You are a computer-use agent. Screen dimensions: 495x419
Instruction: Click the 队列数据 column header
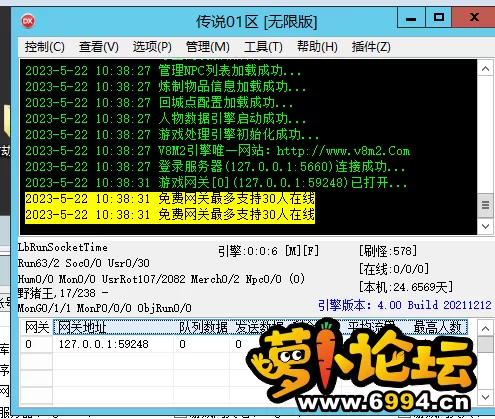[203, 327]
